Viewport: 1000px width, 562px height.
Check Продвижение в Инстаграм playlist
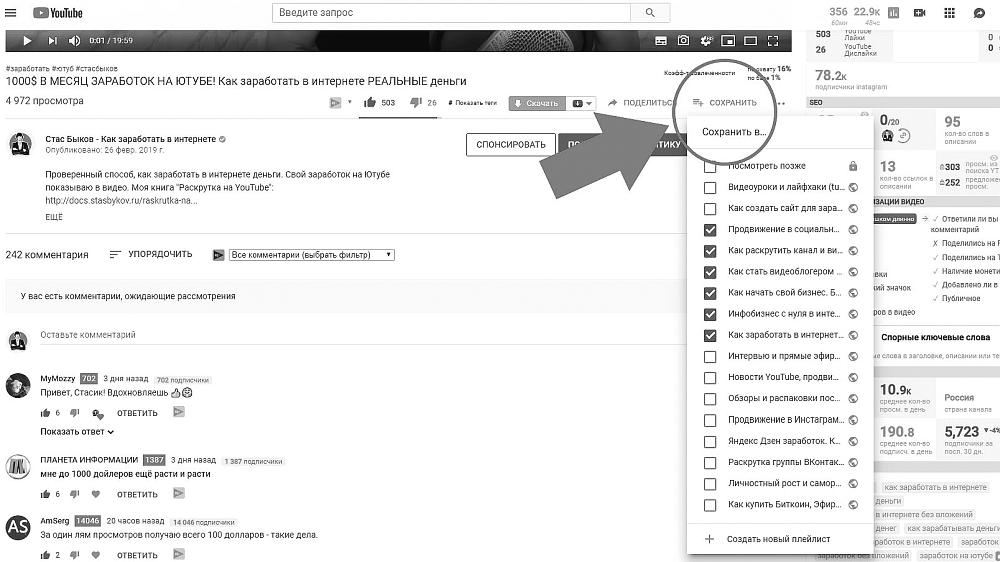(710, 420)
